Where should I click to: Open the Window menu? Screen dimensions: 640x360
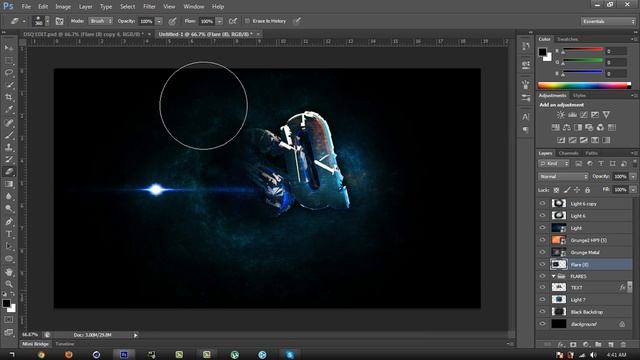click(x=193, y=7)
